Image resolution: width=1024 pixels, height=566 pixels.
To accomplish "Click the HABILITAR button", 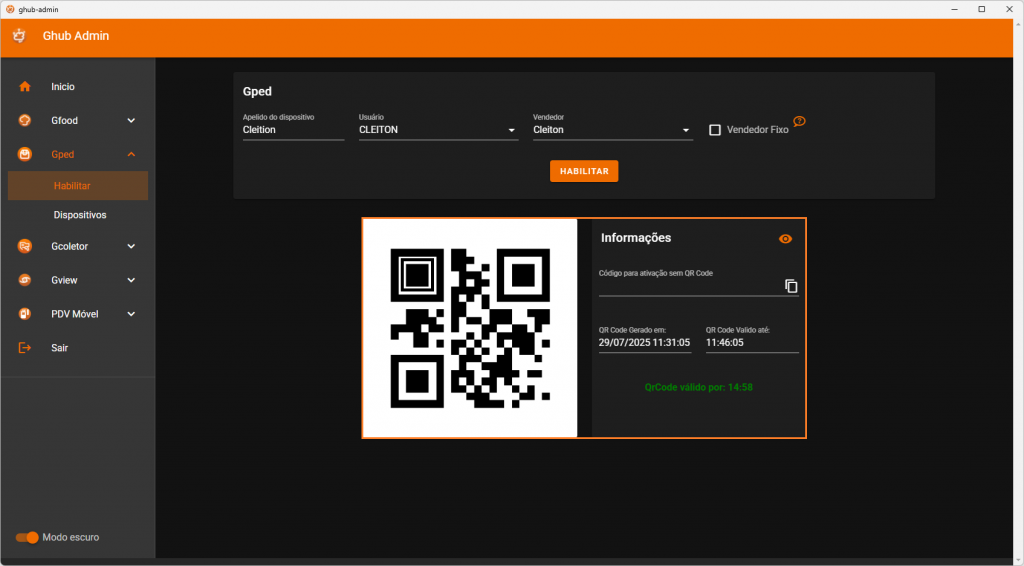I will pyautogui.click(x=584, y=171).
